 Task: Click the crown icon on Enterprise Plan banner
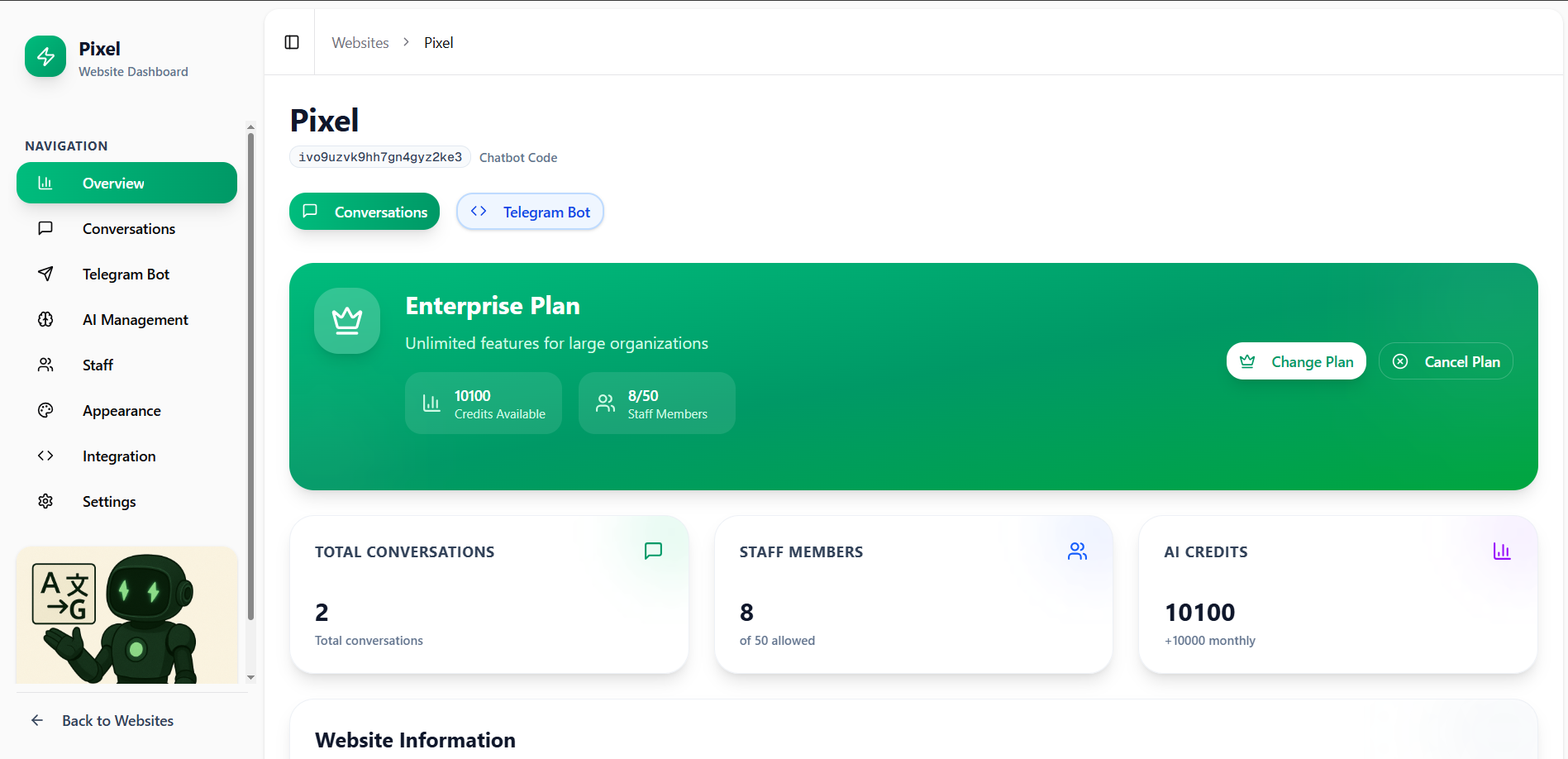pos(347,321)
